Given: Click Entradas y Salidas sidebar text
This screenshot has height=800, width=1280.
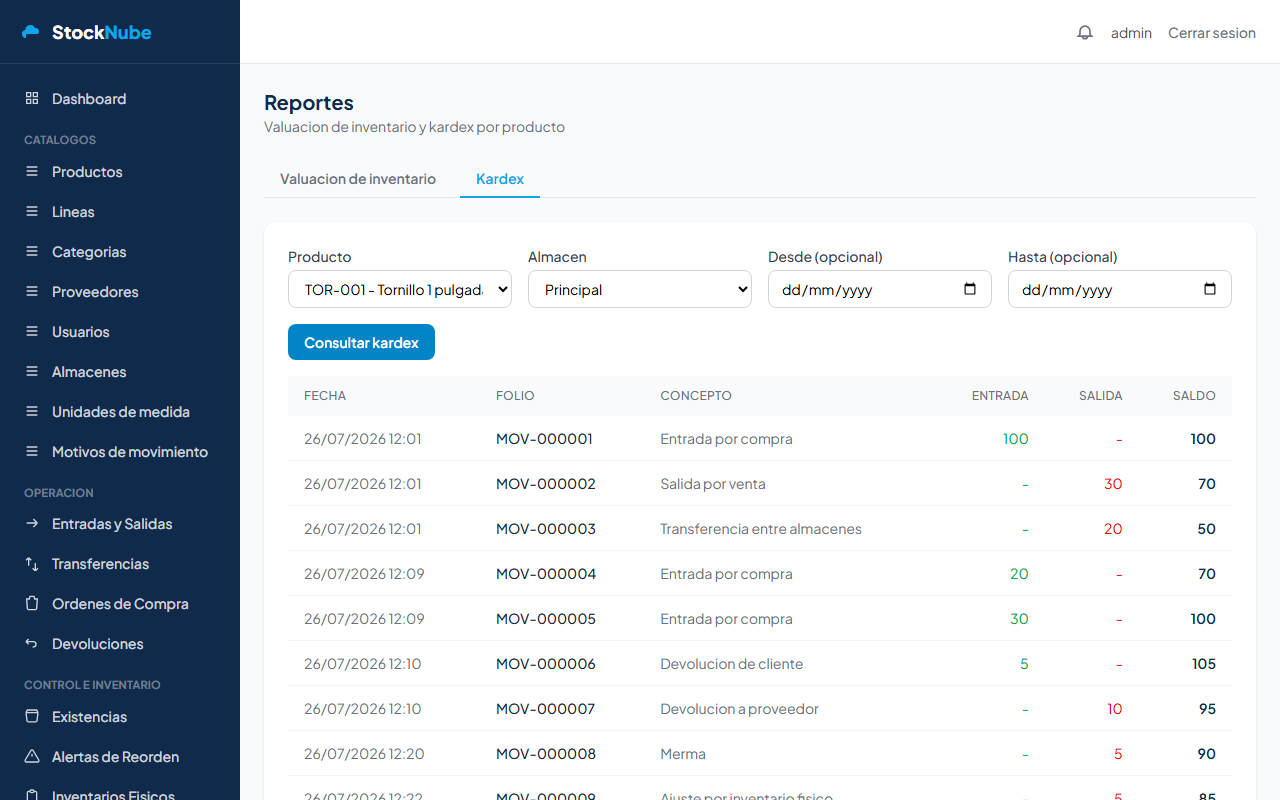Looking at the screenshot, I should coord(112,524).
